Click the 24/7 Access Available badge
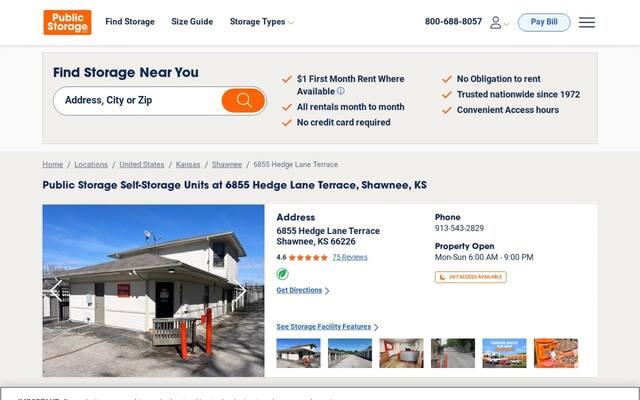 471,277
